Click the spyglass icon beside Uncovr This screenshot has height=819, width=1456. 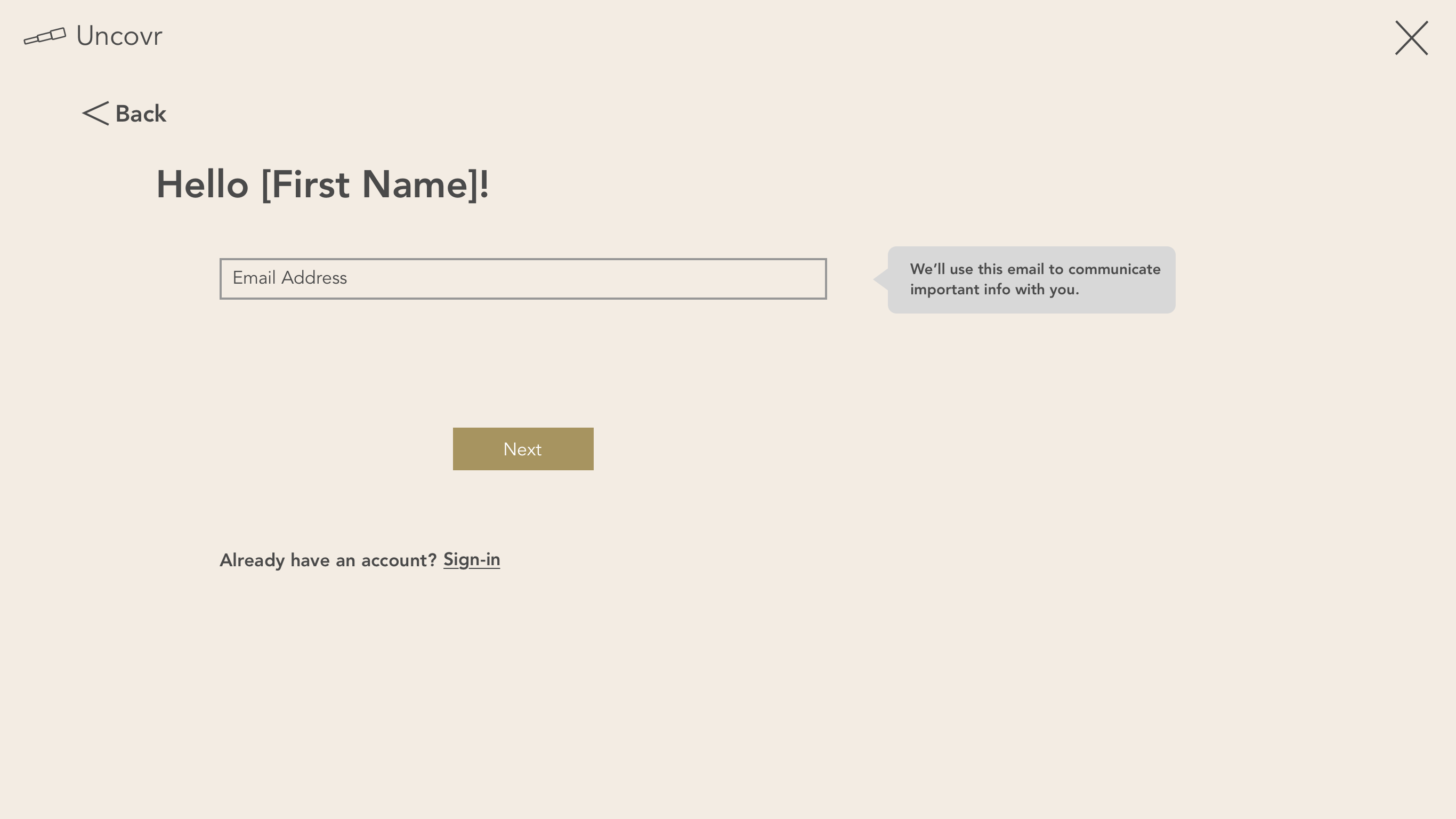tap(45, 36)
